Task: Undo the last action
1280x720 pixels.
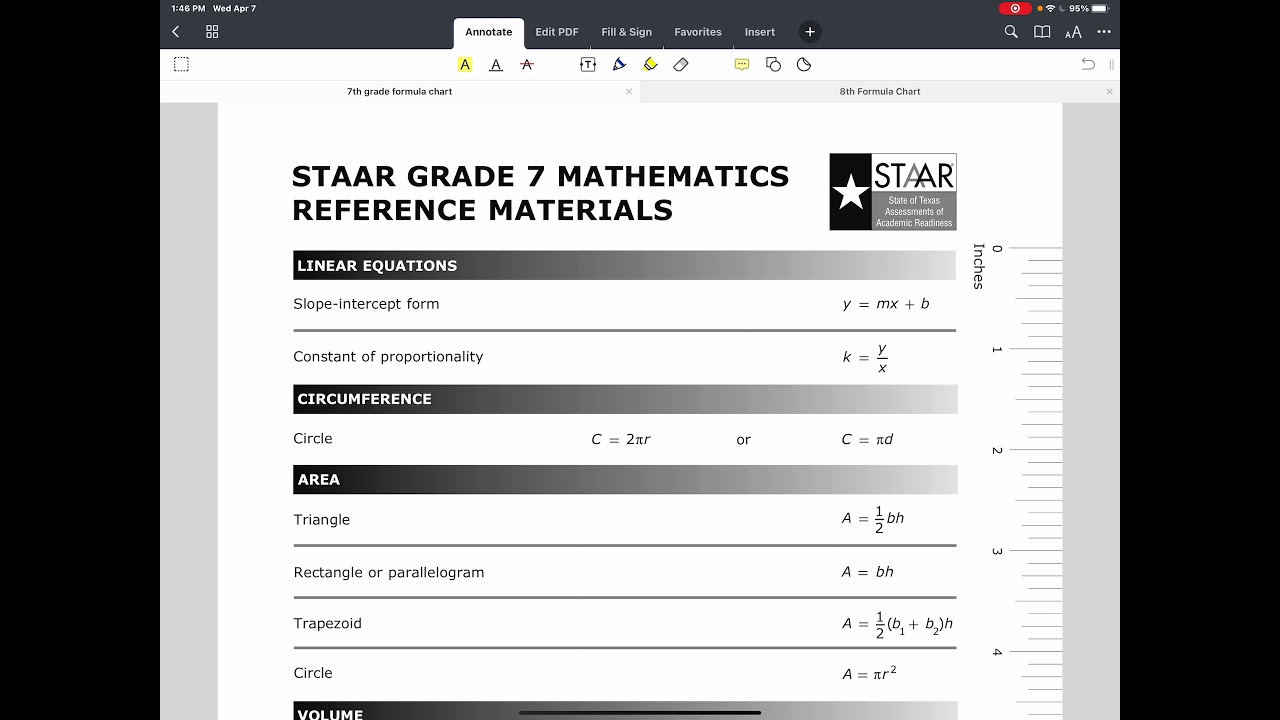Action: pos(1088,64)
